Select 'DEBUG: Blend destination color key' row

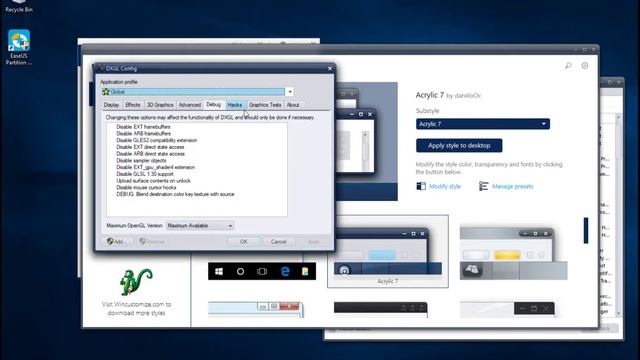click(x=176, y=194)
